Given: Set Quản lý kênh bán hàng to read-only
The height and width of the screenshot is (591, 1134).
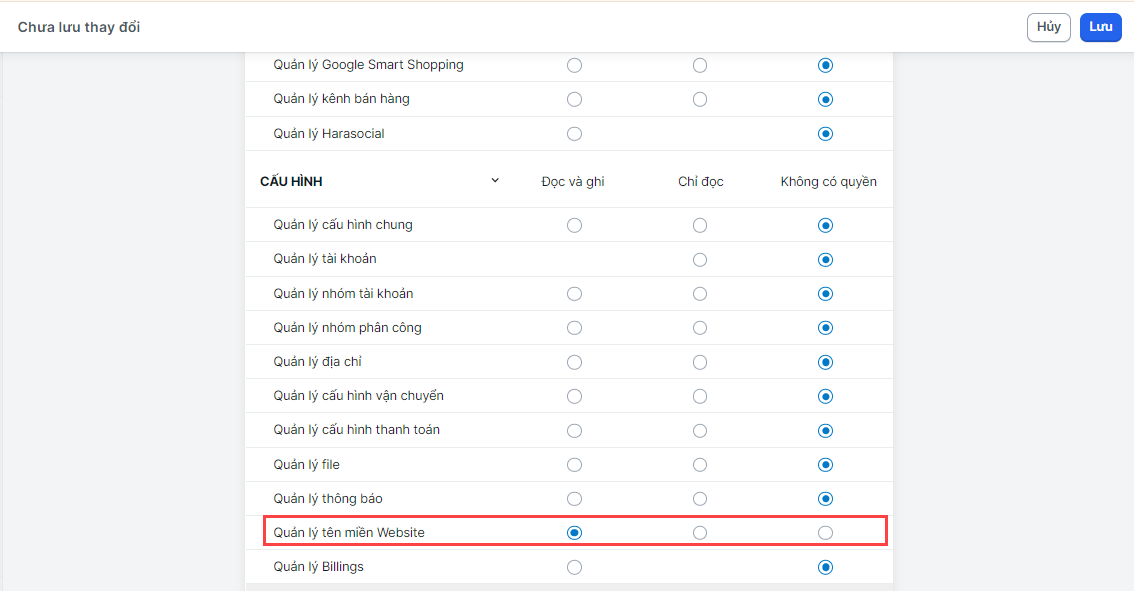Looking at the screenshot, I should pos(700,99).
